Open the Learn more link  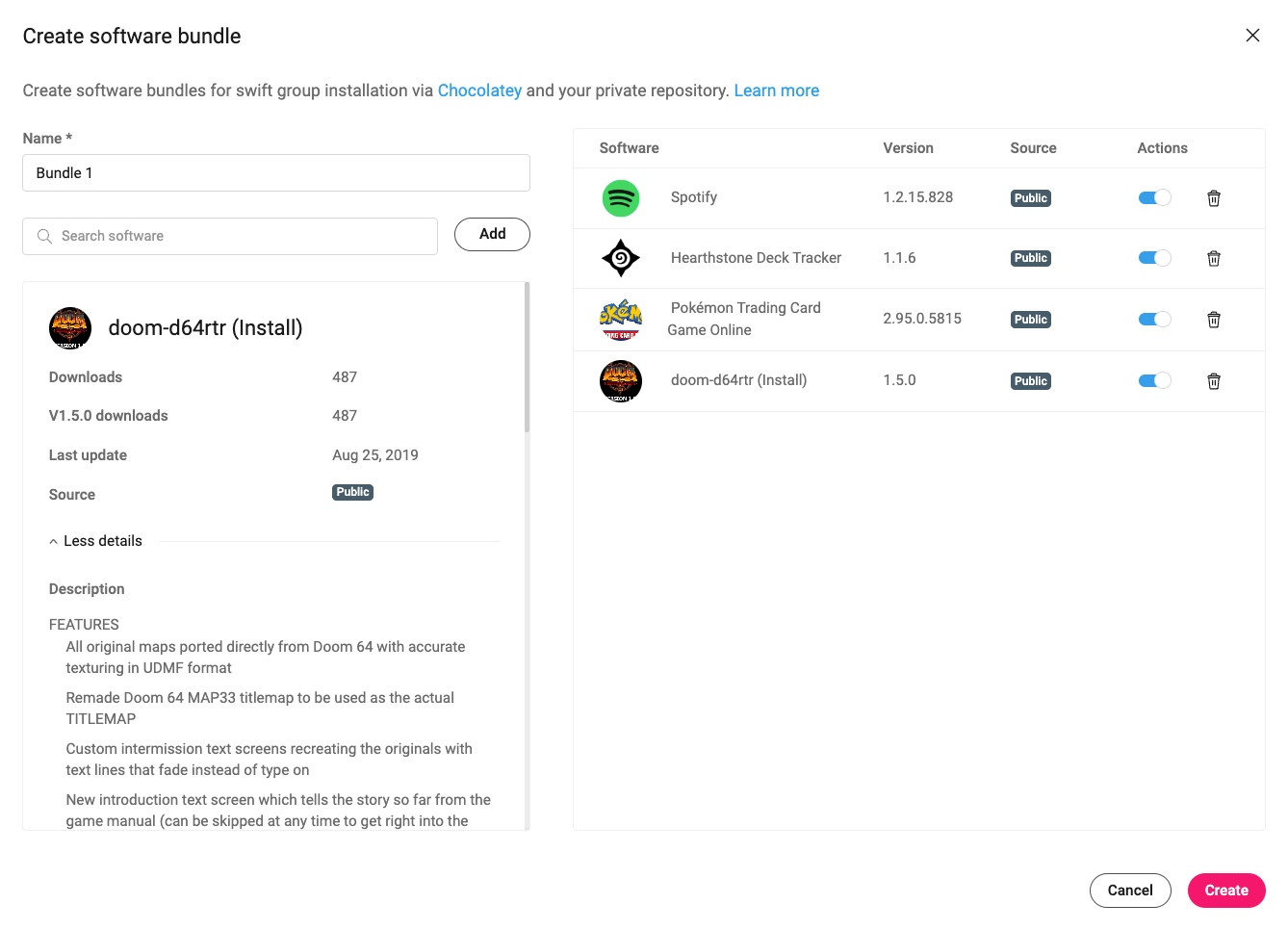tap(777, 90)
